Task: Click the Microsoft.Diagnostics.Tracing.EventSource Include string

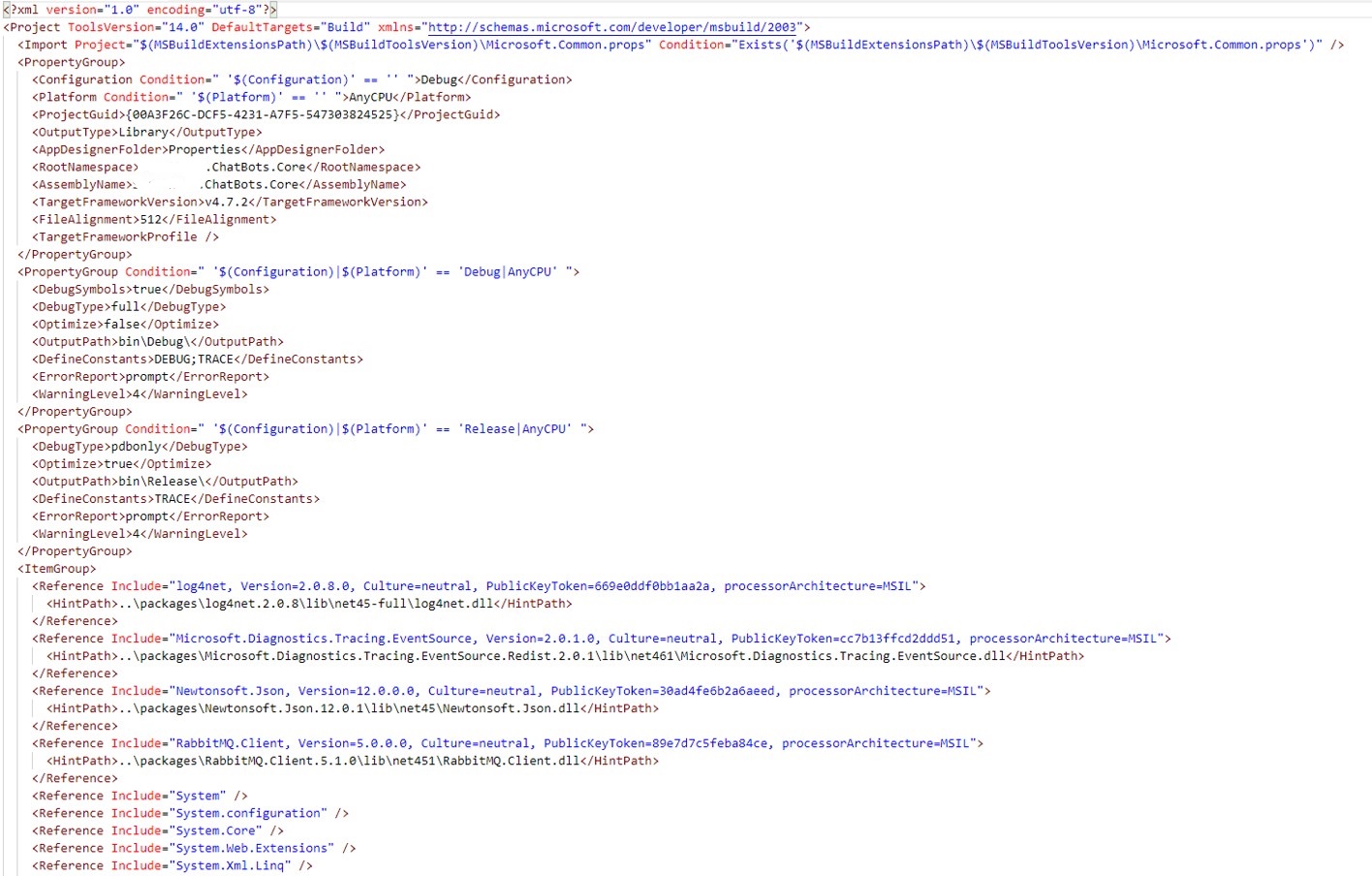Action: [667, 638]
